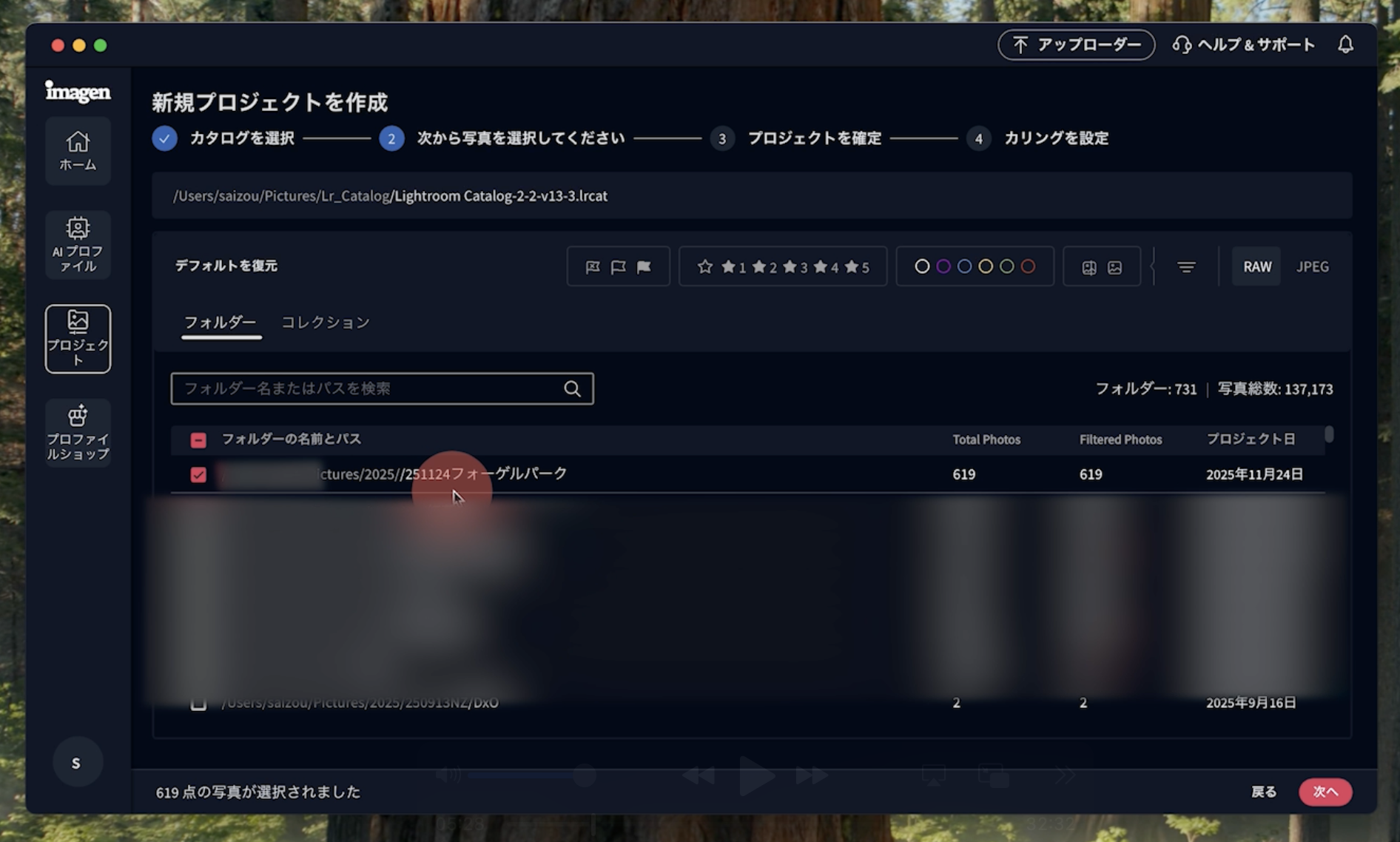Image resolution: width=1400 pixels, height=842 pixels.
Task: Focus the folder name search field
Action: pos(370,388)
